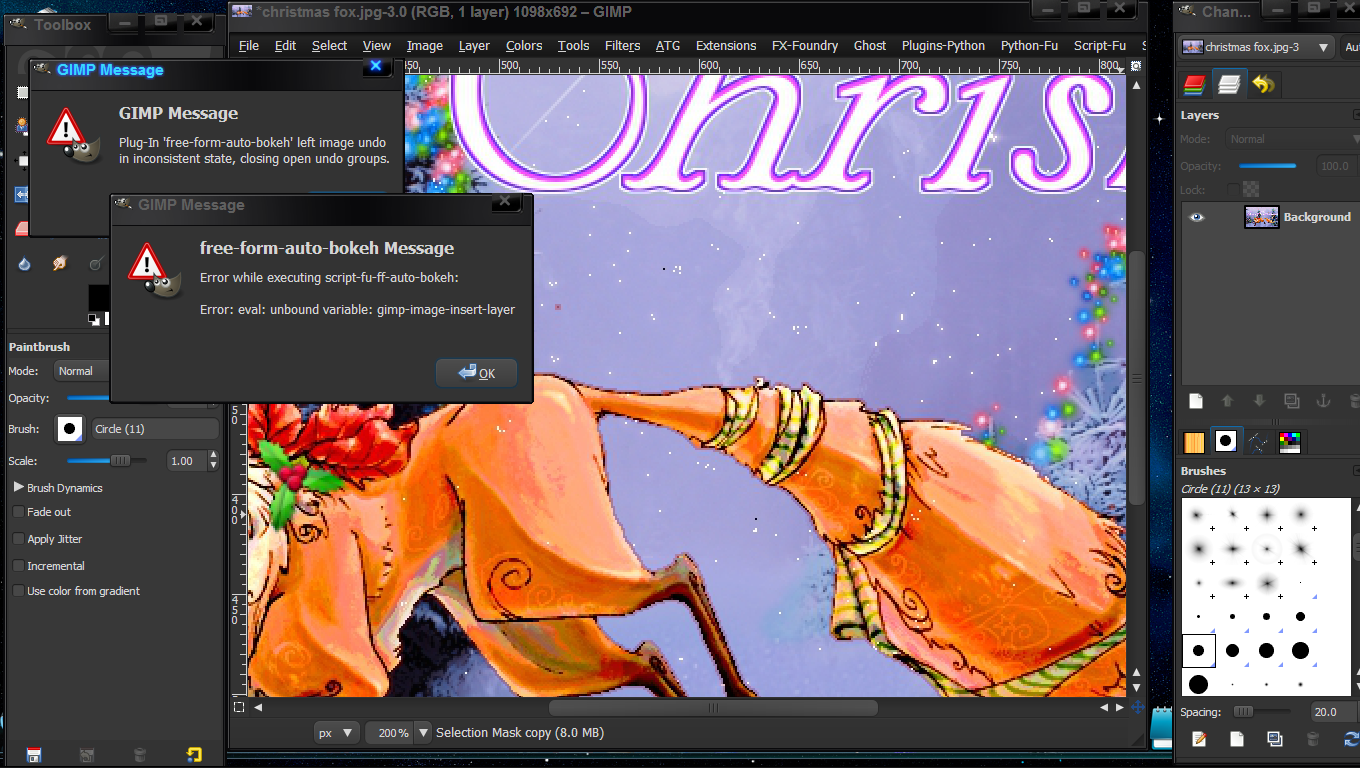The height and width of the screenshot is (768, 1360).
Task: Open the Edit menu
Action: click(x=286, y=45)
